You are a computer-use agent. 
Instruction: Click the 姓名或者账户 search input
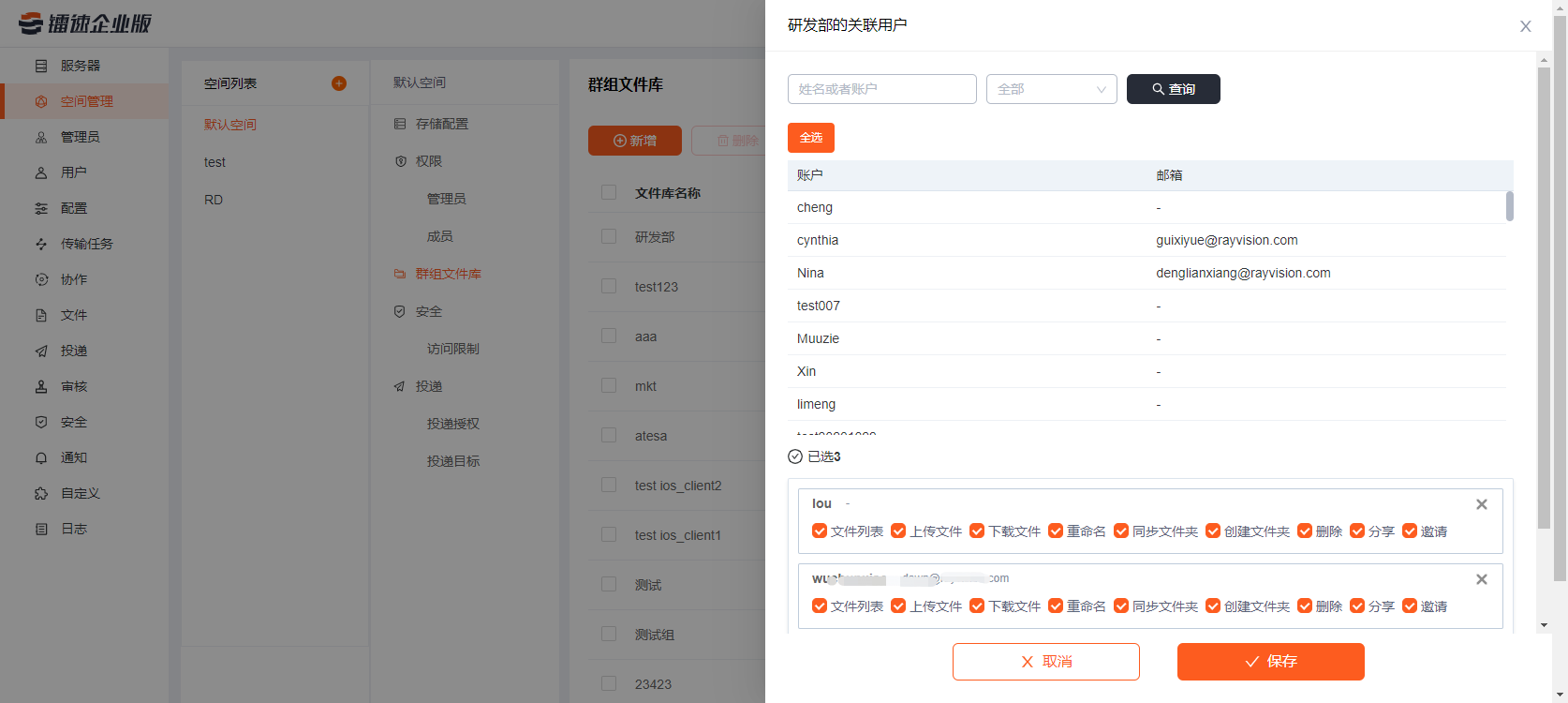[882, 89]
